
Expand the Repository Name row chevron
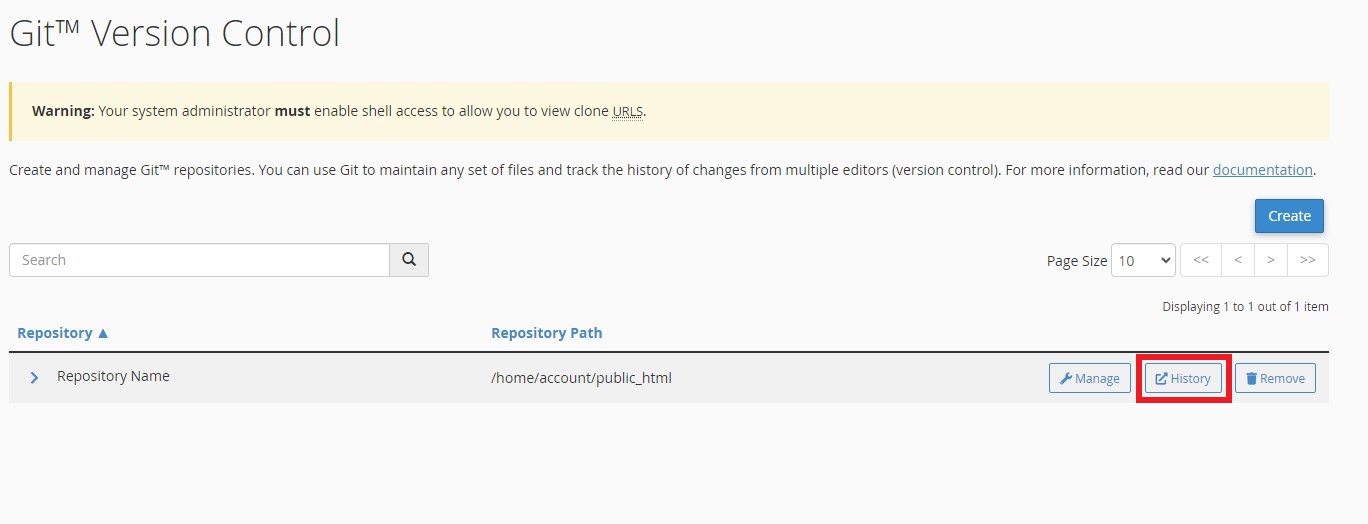(34, 378)
